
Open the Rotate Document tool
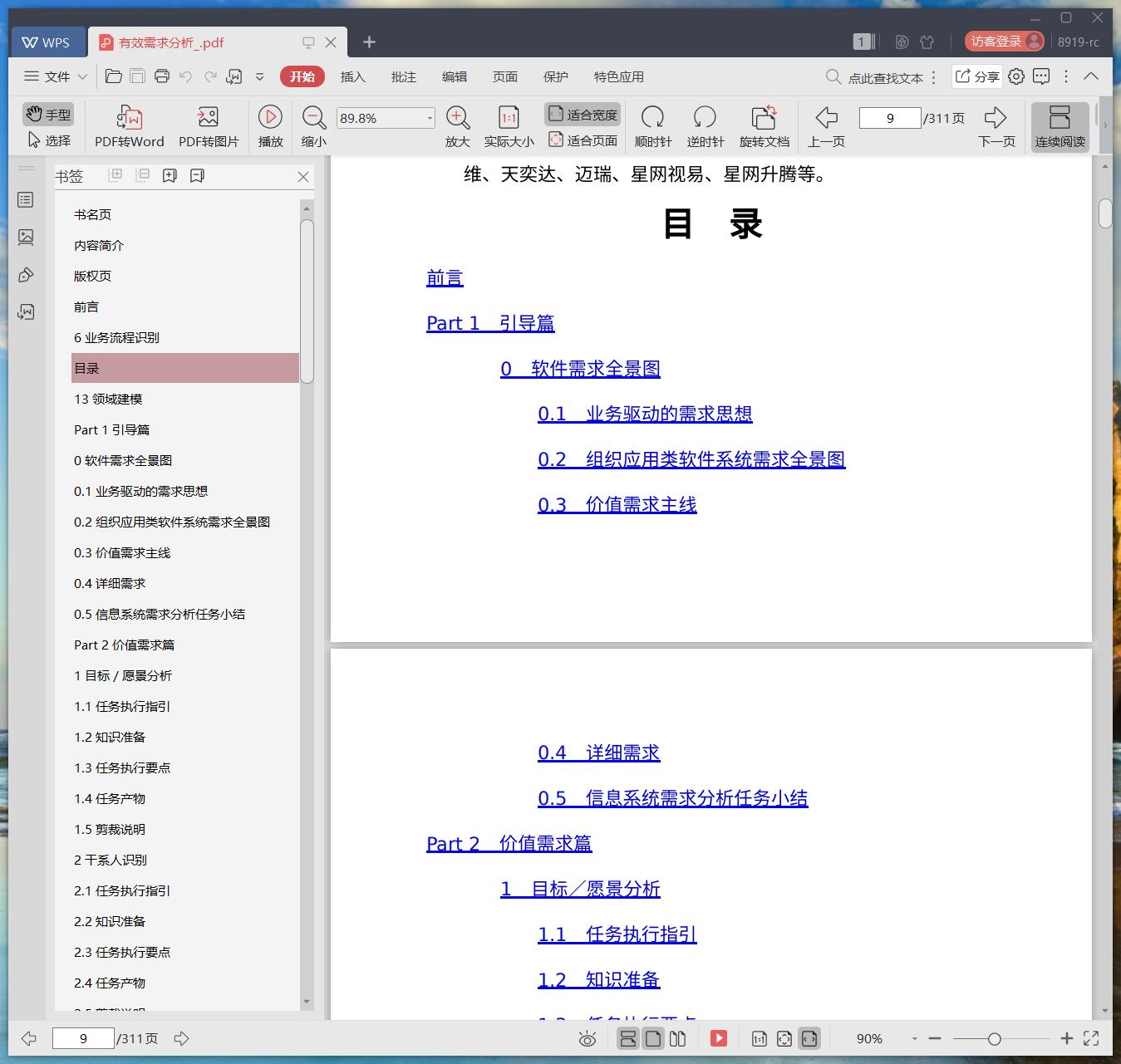(x=764, y=126)
